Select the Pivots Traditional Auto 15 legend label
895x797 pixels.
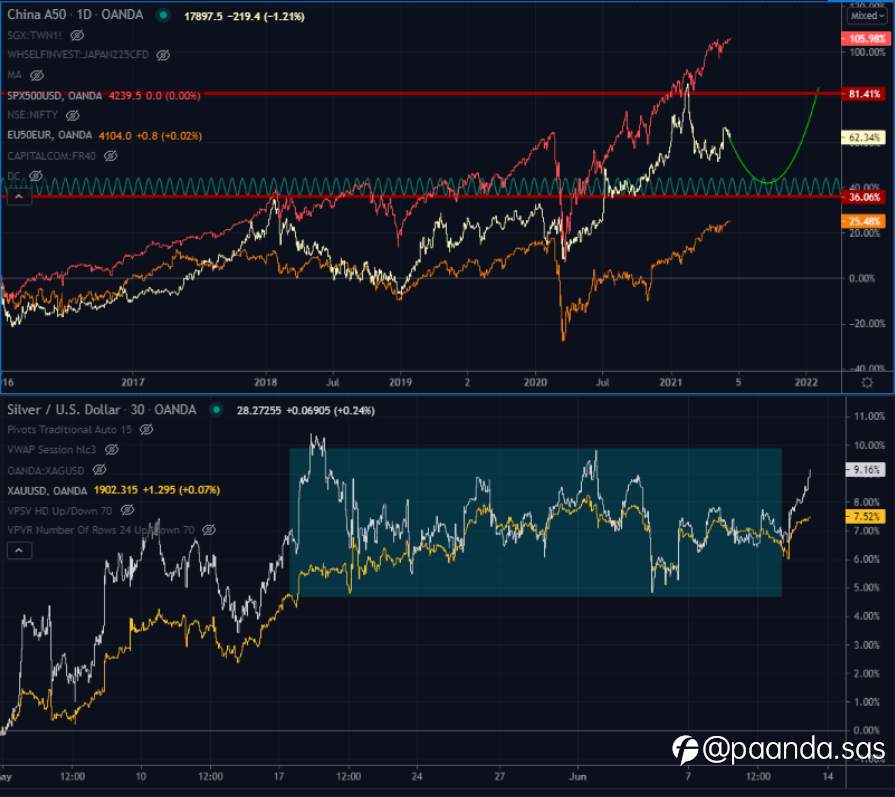[70, 429]
